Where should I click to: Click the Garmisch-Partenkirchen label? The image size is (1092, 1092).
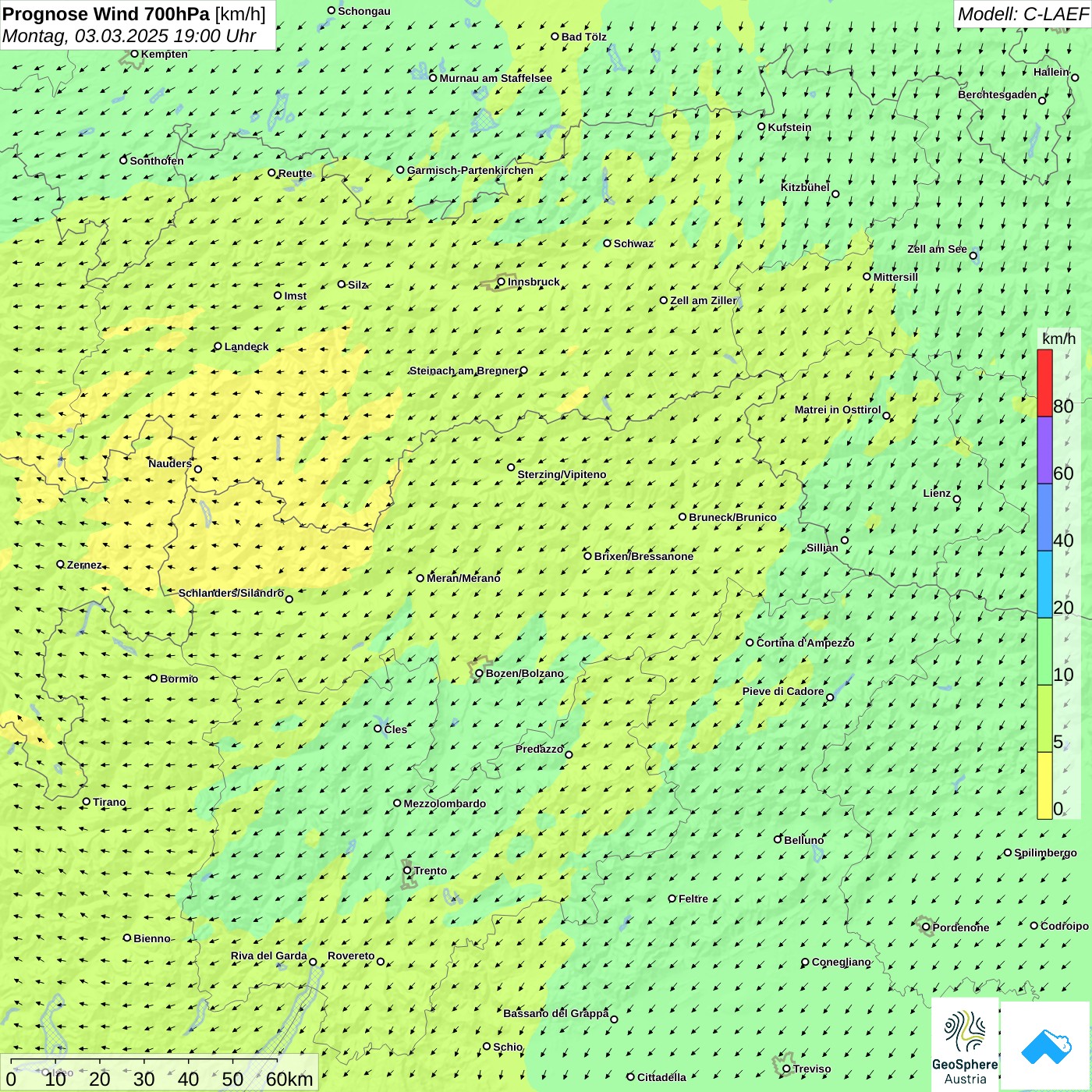(470, 170)
